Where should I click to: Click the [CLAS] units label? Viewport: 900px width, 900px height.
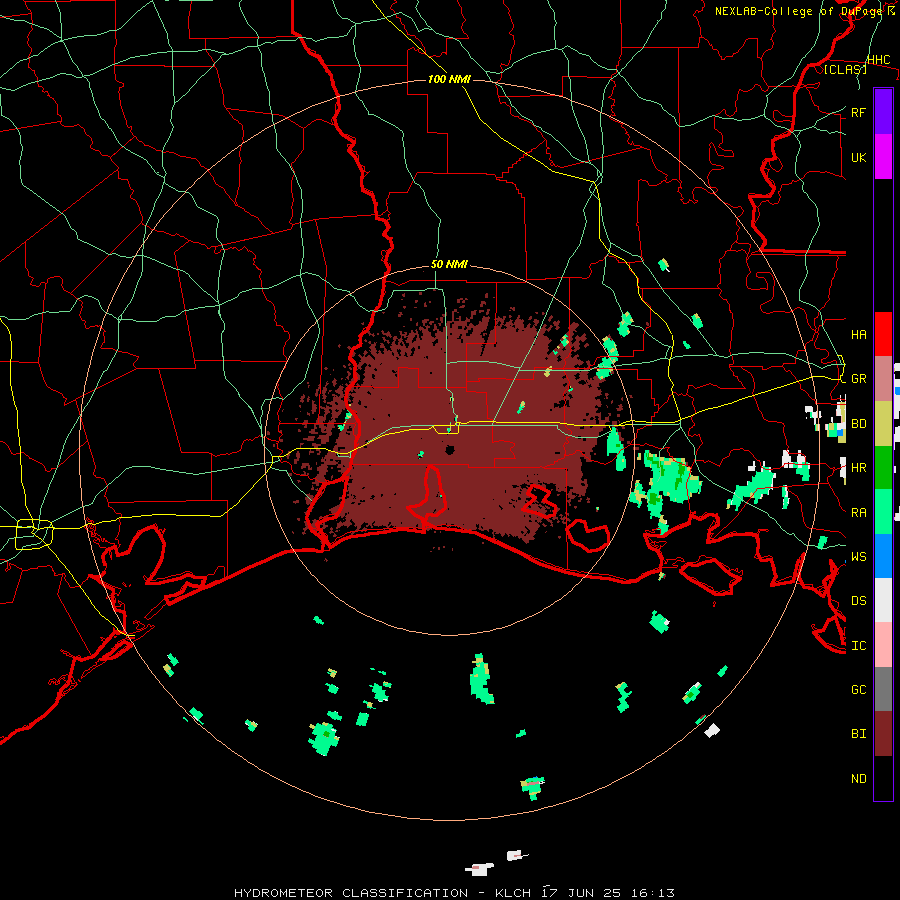(x=845, y=69)
